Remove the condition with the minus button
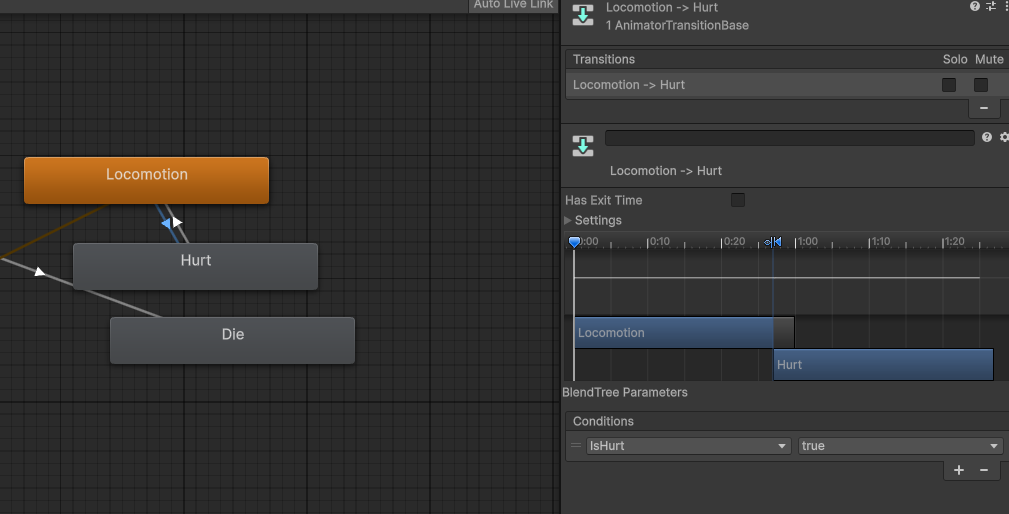Screen dimensions: 1009x514 (x=984, y=470)
